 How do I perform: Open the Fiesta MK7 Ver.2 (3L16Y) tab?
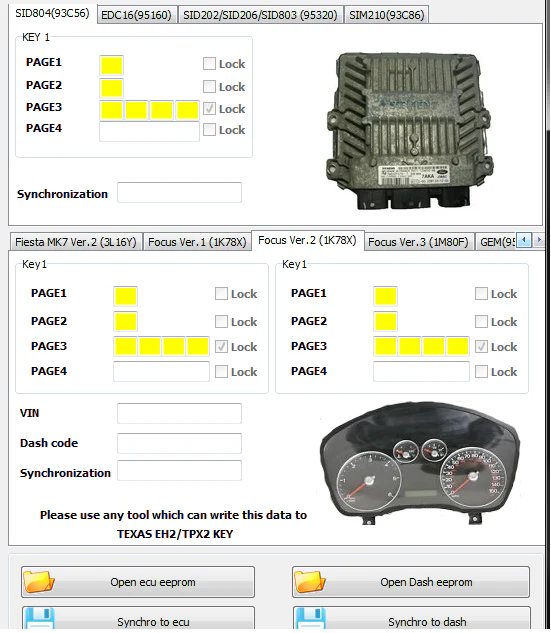coord(76,242)
